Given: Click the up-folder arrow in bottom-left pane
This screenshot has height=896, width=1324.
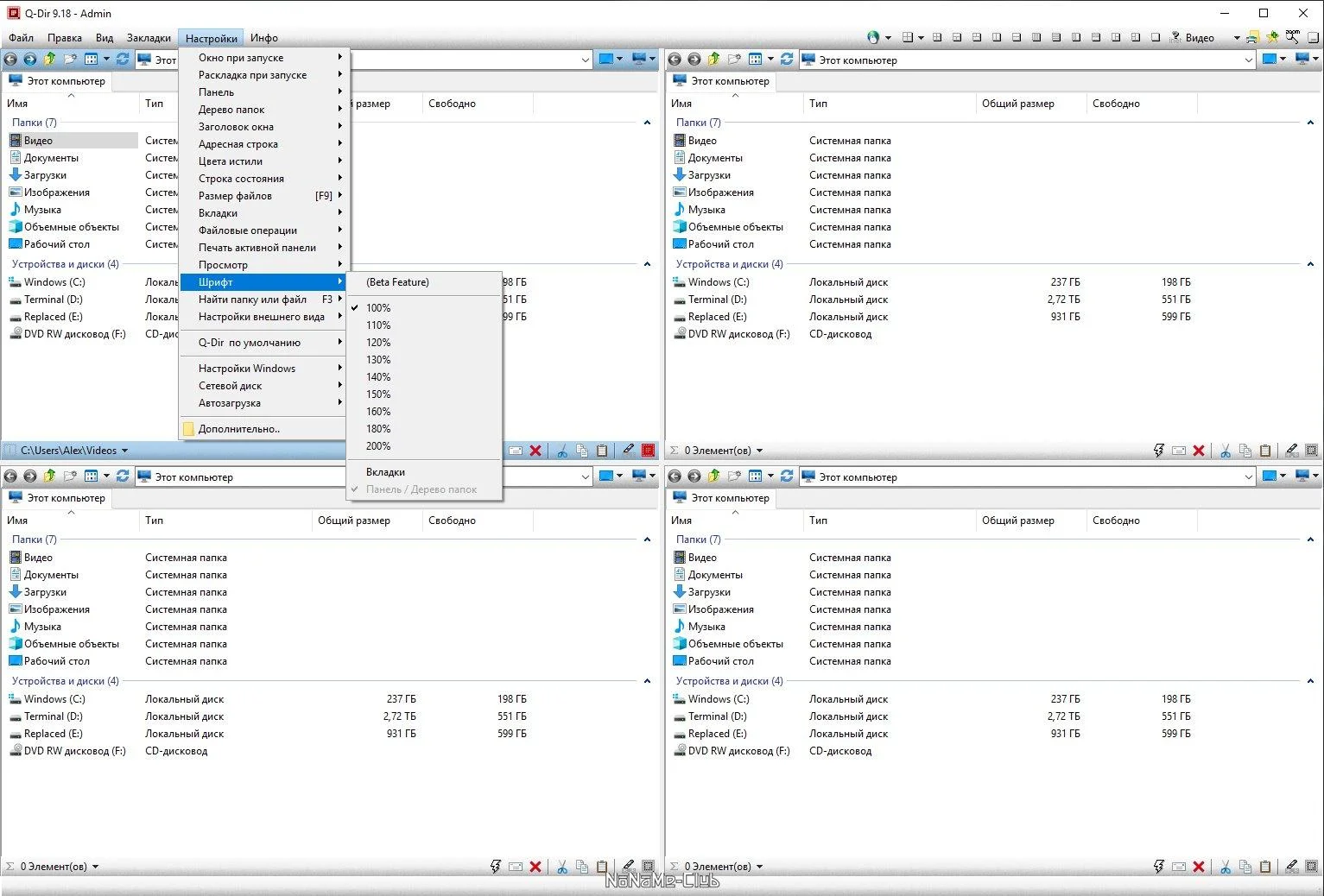Looking at the screenshot, I should click(50, 476).
